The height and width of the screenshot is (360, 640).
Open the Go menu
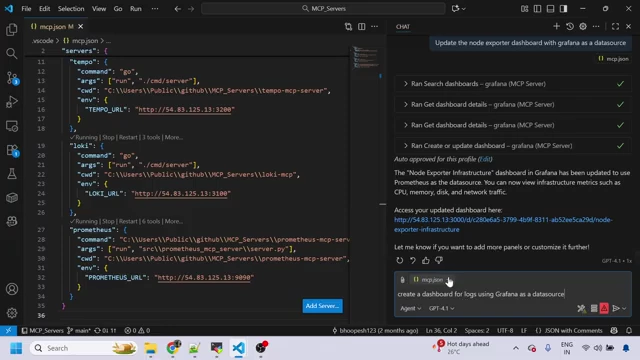pyautogui.click(x=118, y=9)
